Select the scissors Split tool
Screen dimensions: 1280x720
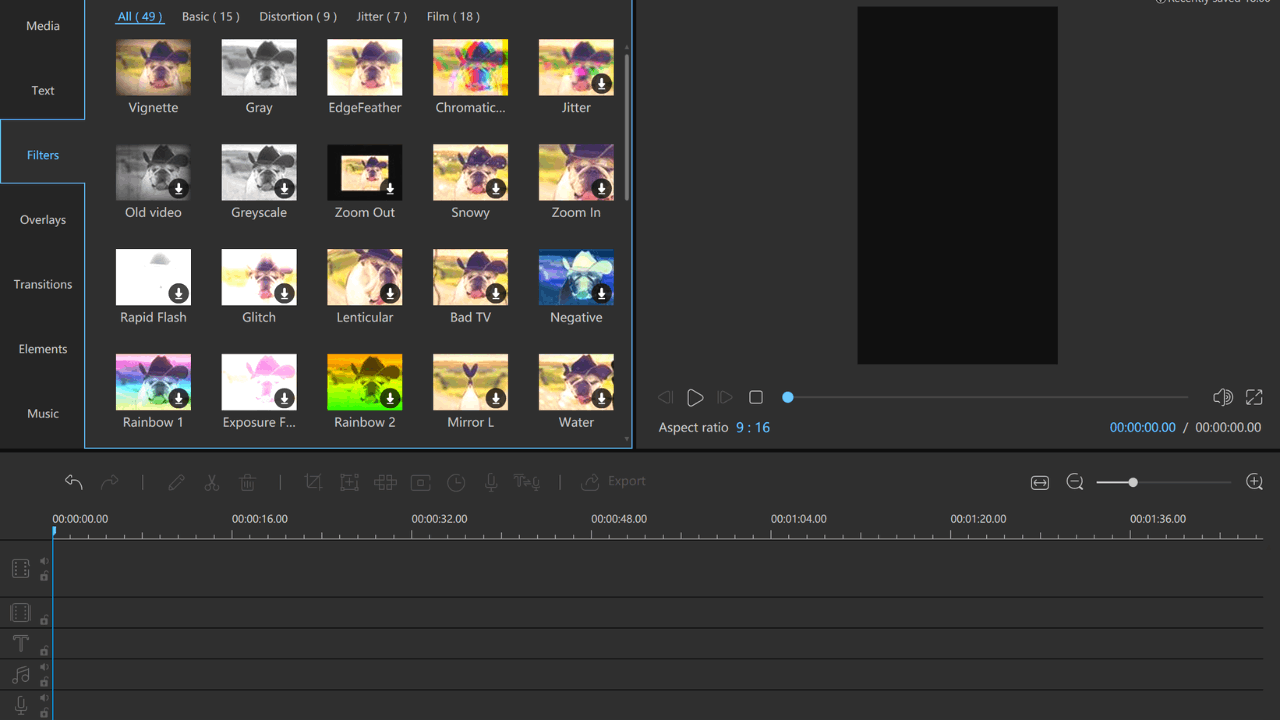(212, 482)
